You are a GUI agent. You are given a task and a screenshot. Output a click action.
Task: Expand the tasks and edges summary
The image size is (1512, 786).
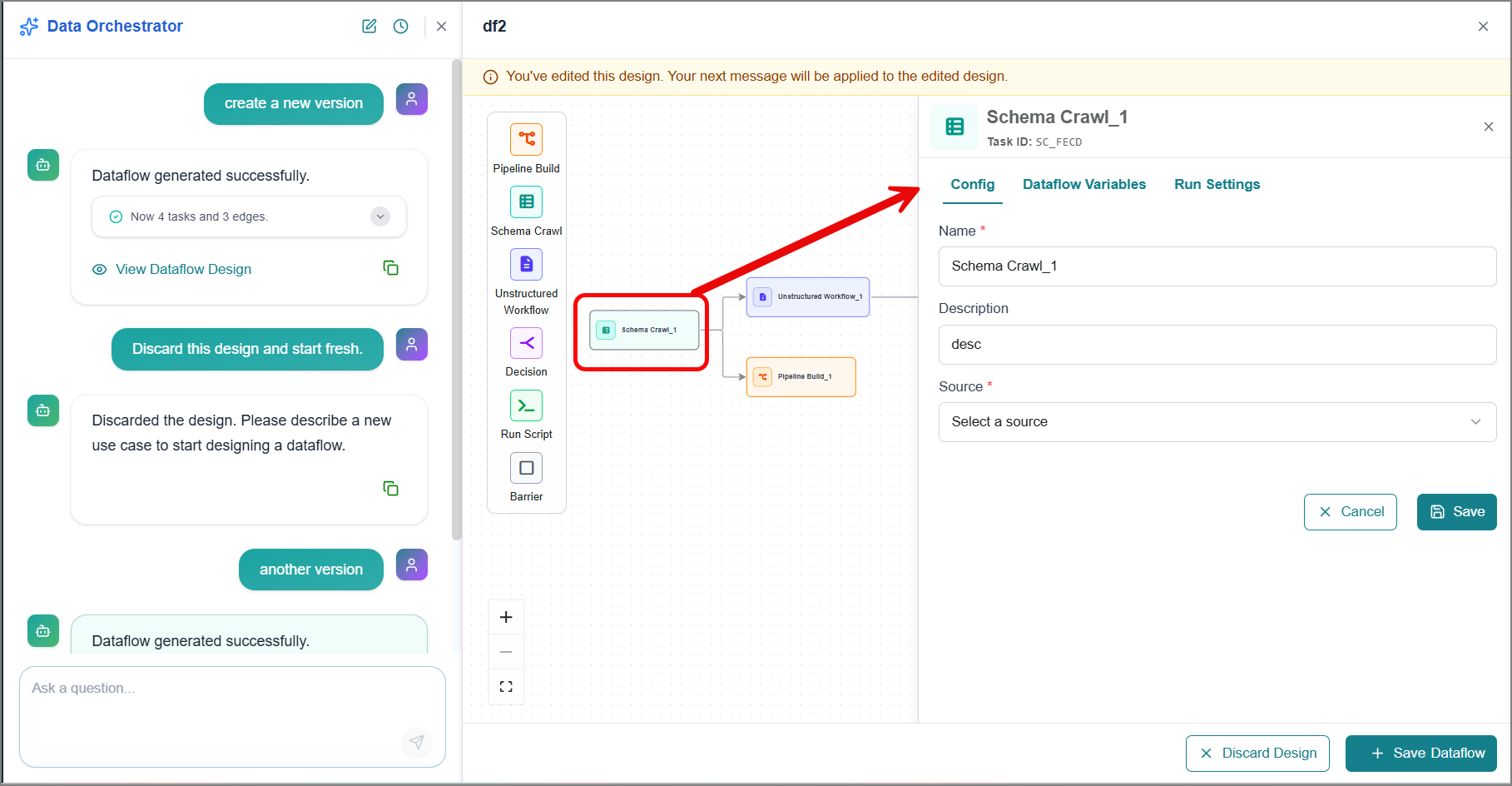point(380,216)
